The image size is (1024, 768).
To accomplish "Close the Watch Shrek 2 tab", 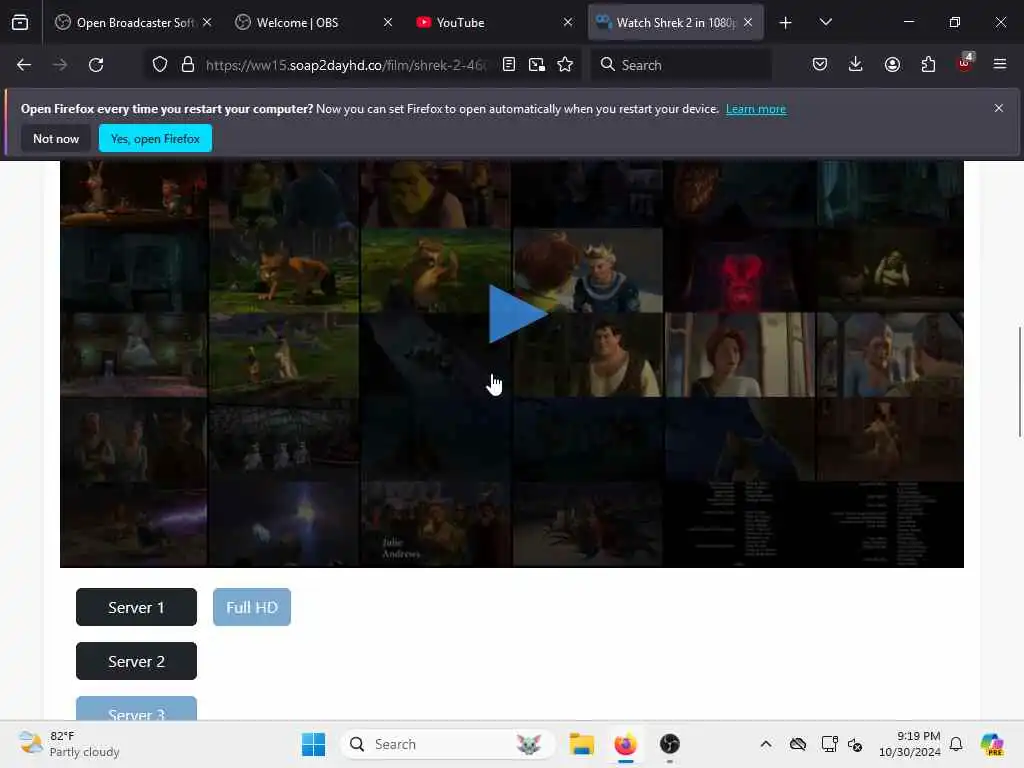I will [748, 22].
